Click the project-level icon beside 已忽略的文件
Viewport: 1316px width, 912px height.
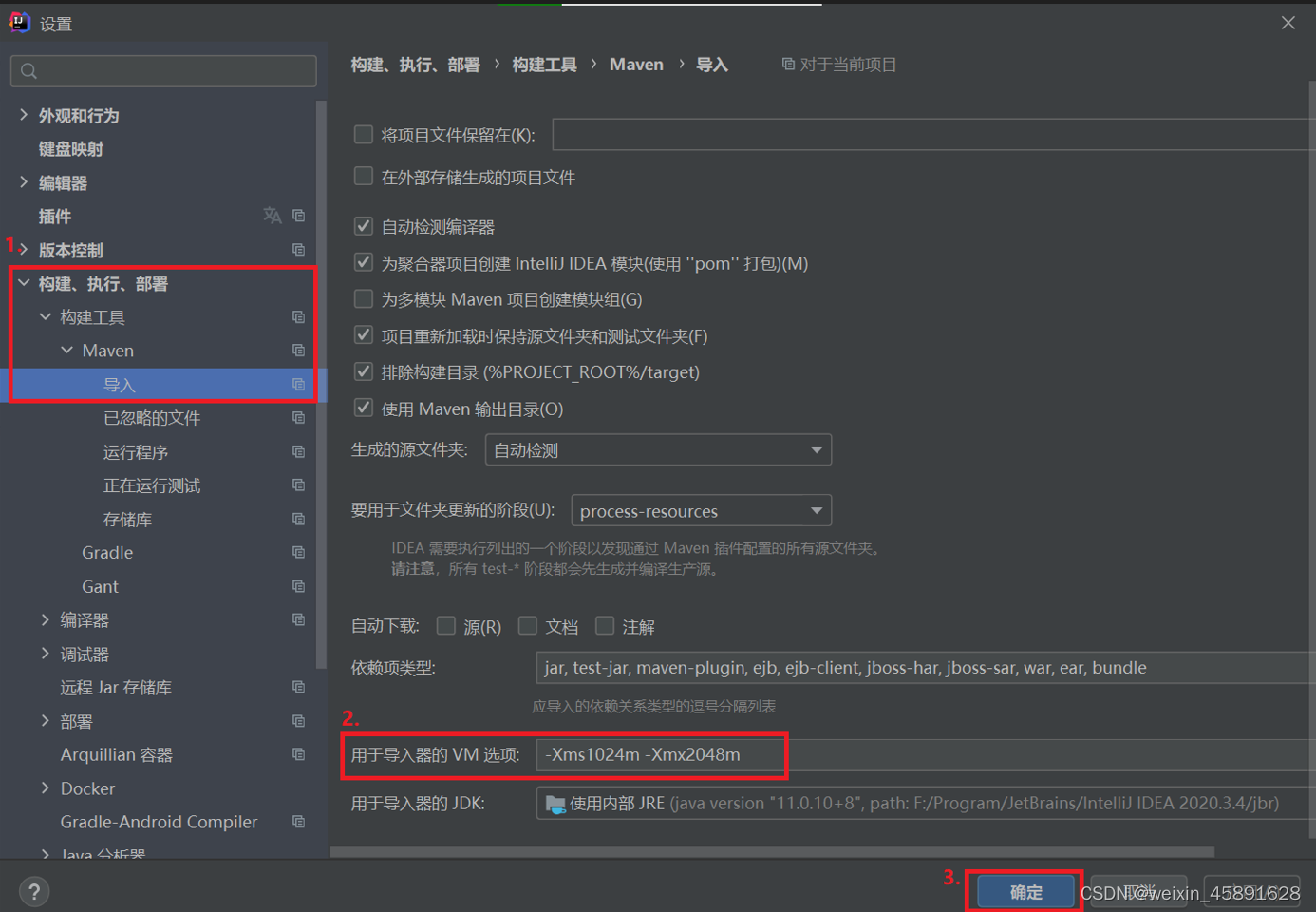[x=298, y=418]
